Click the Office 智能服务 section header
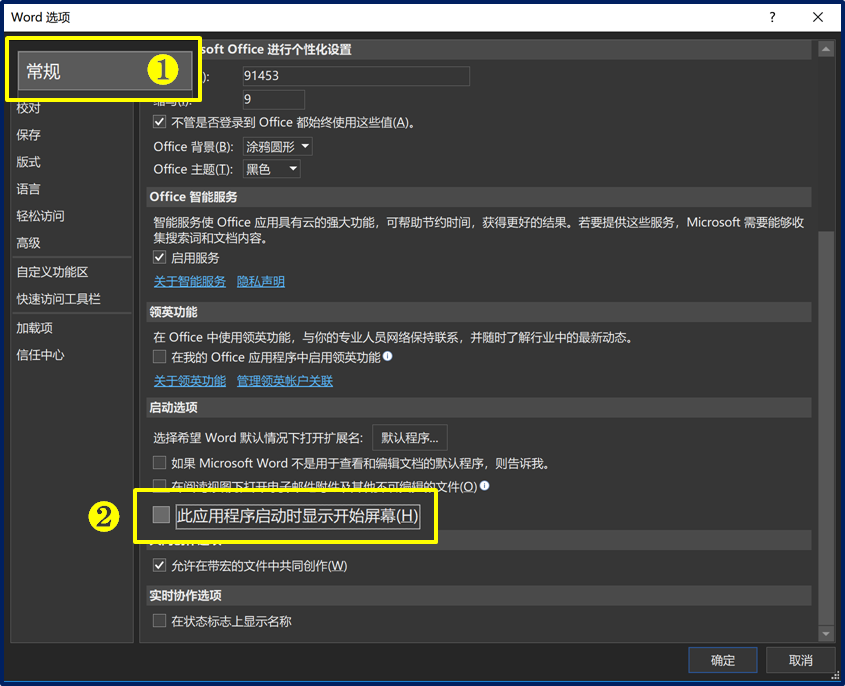This screenshot has width=845, height=686. pos(479,197)
